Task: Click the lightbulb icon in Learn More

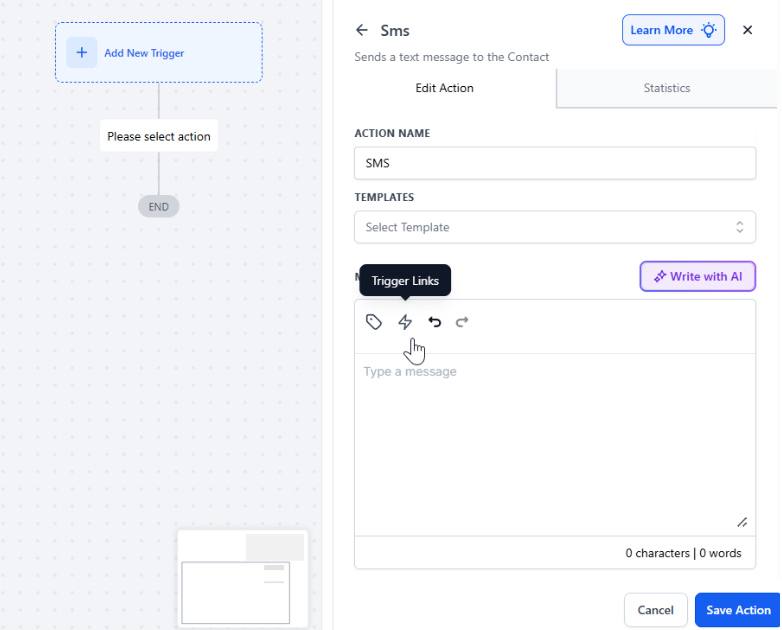Action: pyautogui.click(x=709, y=30)
